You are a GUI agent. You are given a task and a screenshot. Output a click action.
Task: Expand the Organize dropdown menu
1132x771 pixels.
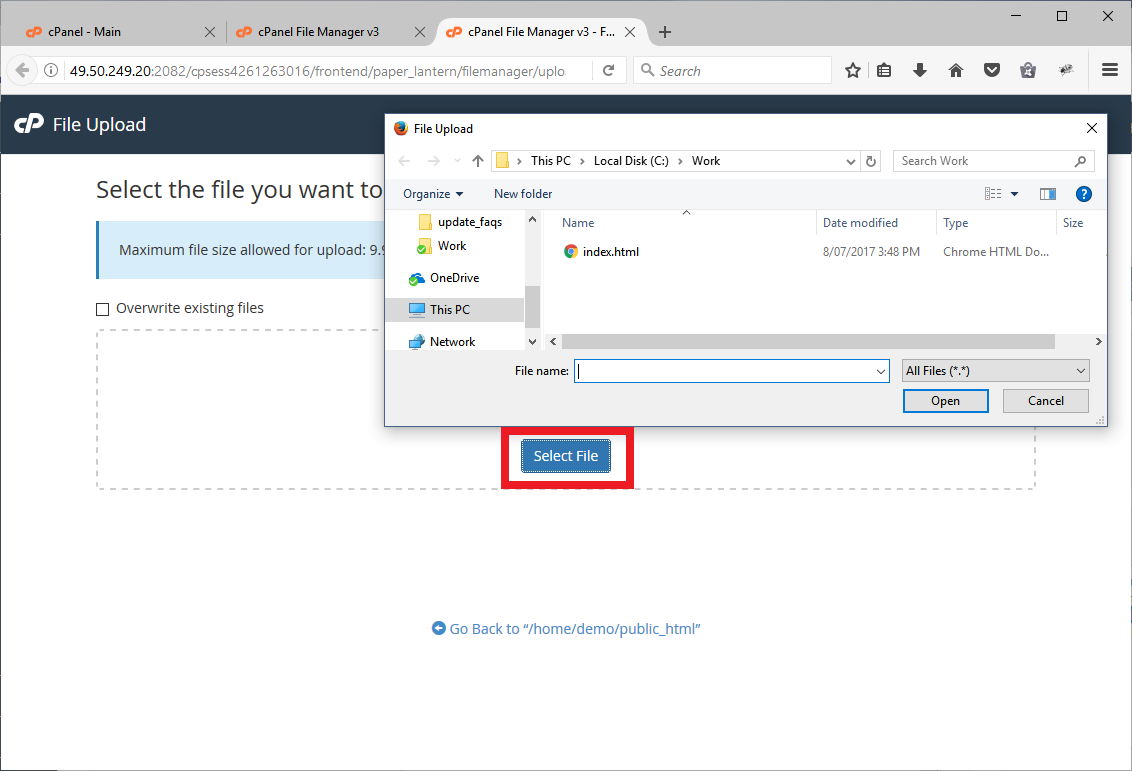tap(433, 194)
